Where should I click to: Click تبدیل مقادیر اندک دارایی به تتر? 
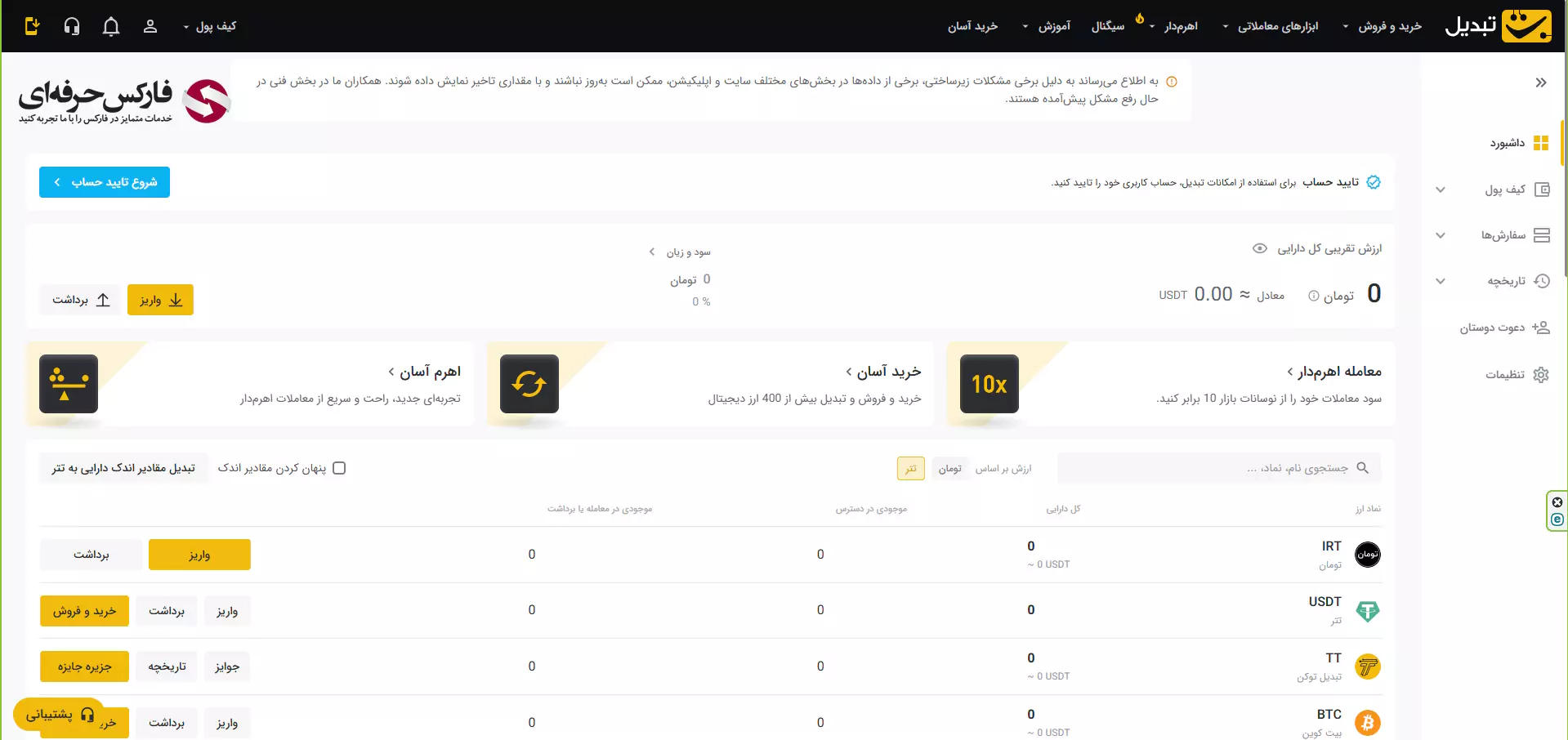point(123,468)
